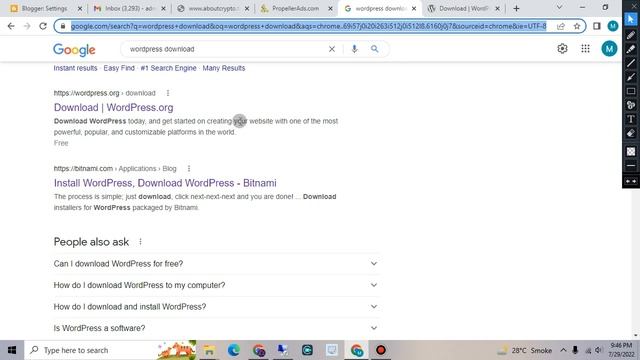Switch to Gmail Inbox tab

click(129, 9)
